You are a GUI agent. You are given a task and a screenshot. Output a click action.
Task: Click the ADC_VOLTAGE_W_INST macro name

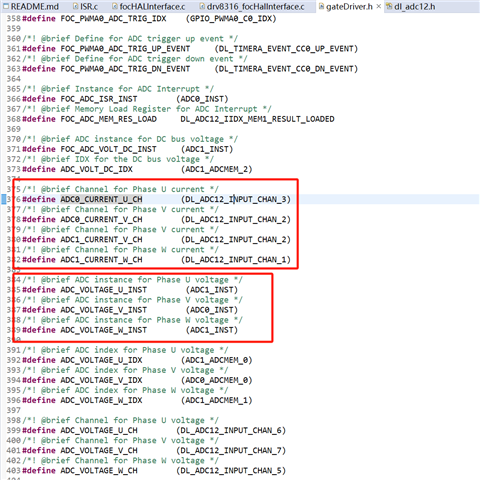point(104,330)
